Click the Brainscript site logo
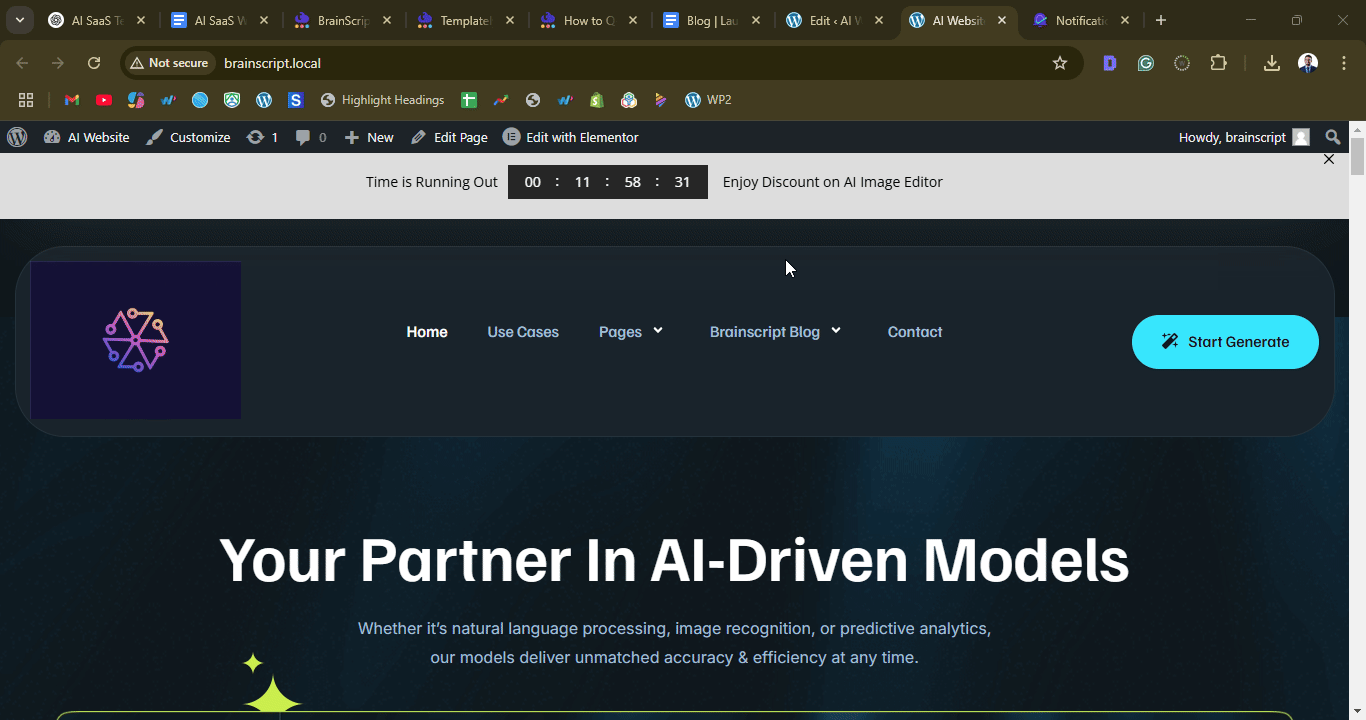 [x=136, y=341]
